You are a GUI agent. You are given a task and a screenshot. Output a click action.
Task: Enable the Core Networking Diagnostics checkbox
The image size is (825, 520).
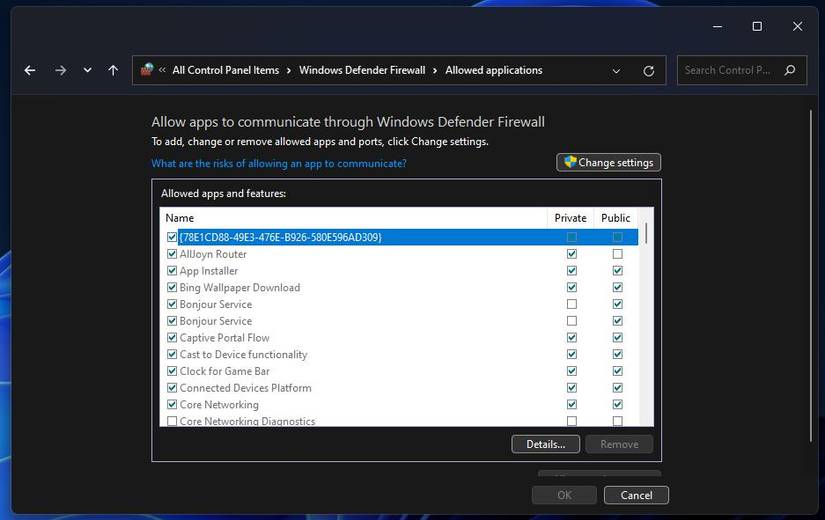(172, 421)
